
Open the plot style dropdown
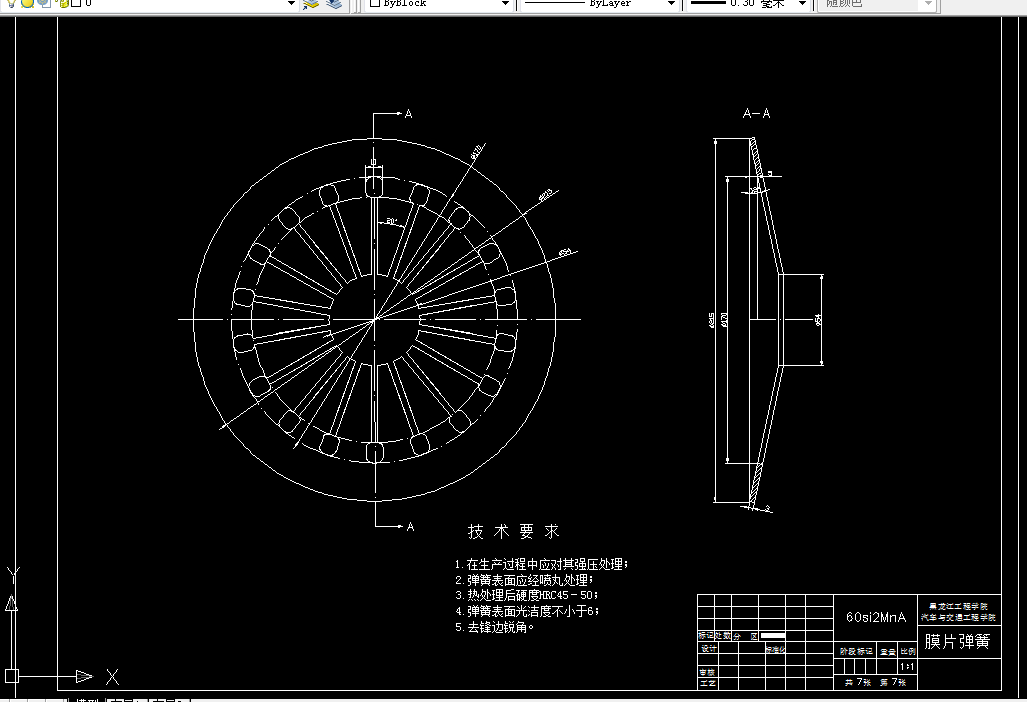[x=928, y=3]
